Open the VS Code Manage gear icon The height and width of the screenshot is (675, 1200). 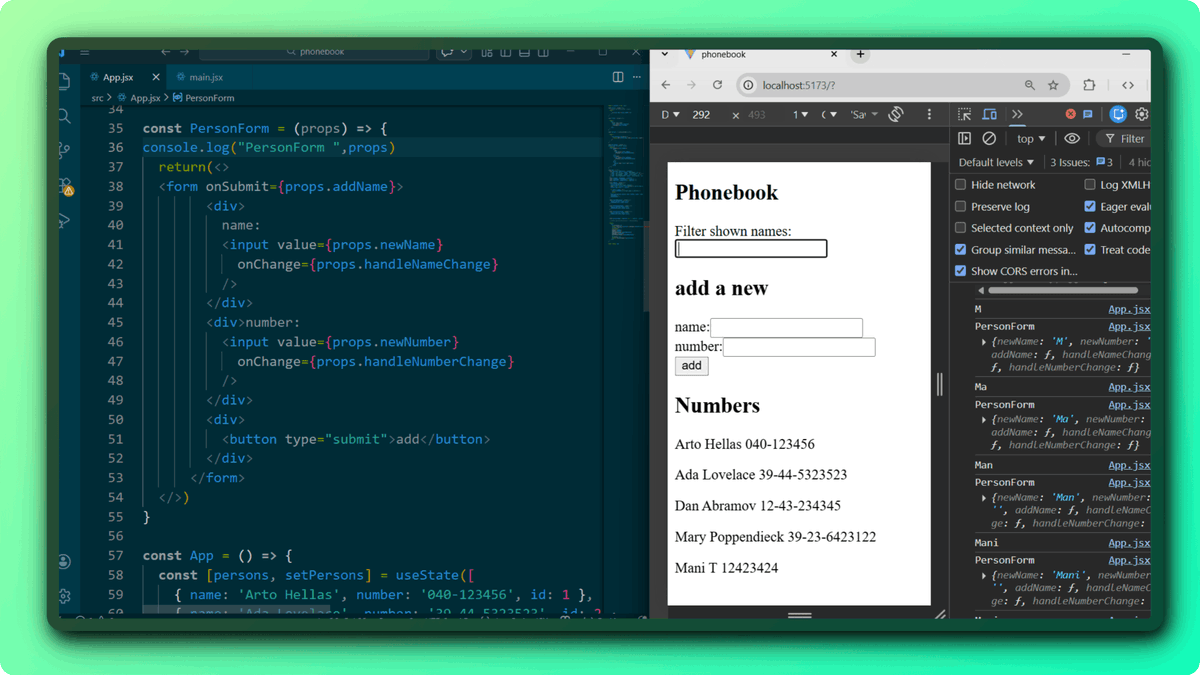coord(65,596)
